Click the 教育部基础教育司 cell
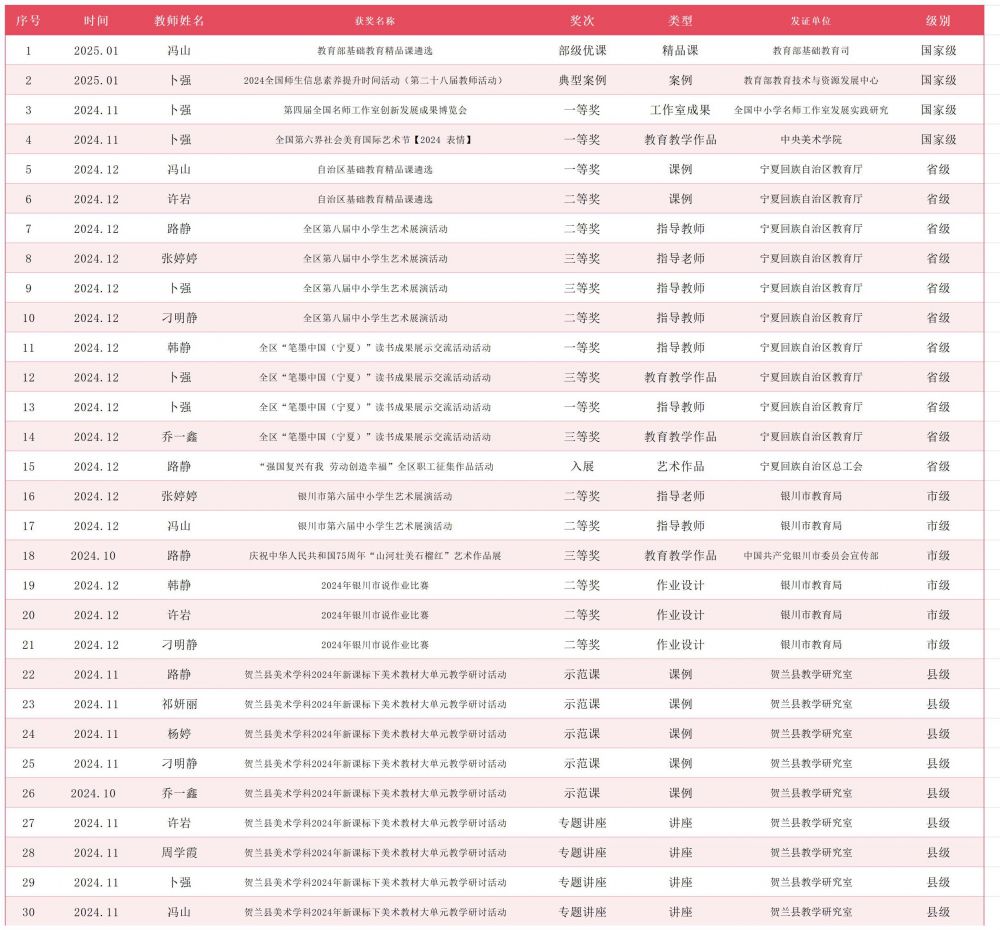This screenshot has width=1000, height=930. pyautogui.click(x=811, y=50)
